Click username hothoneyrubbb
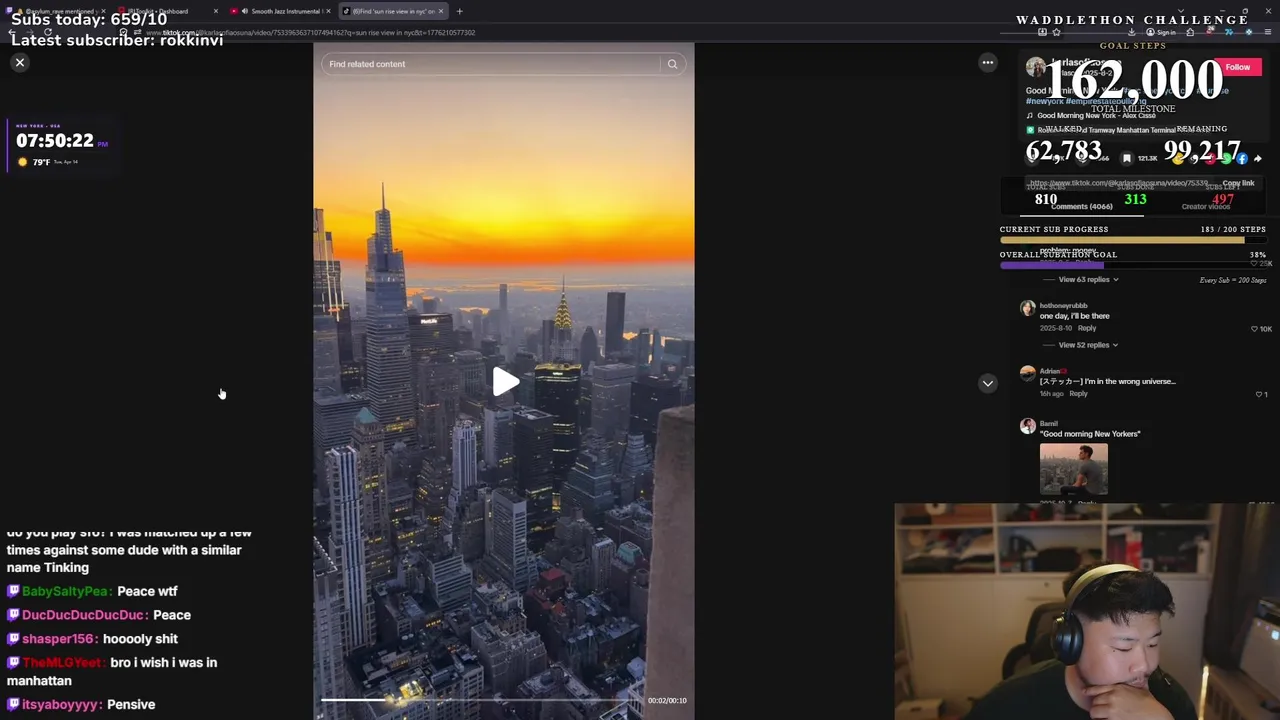This screenshot has height=720, width=1280. pos(1063,306)
